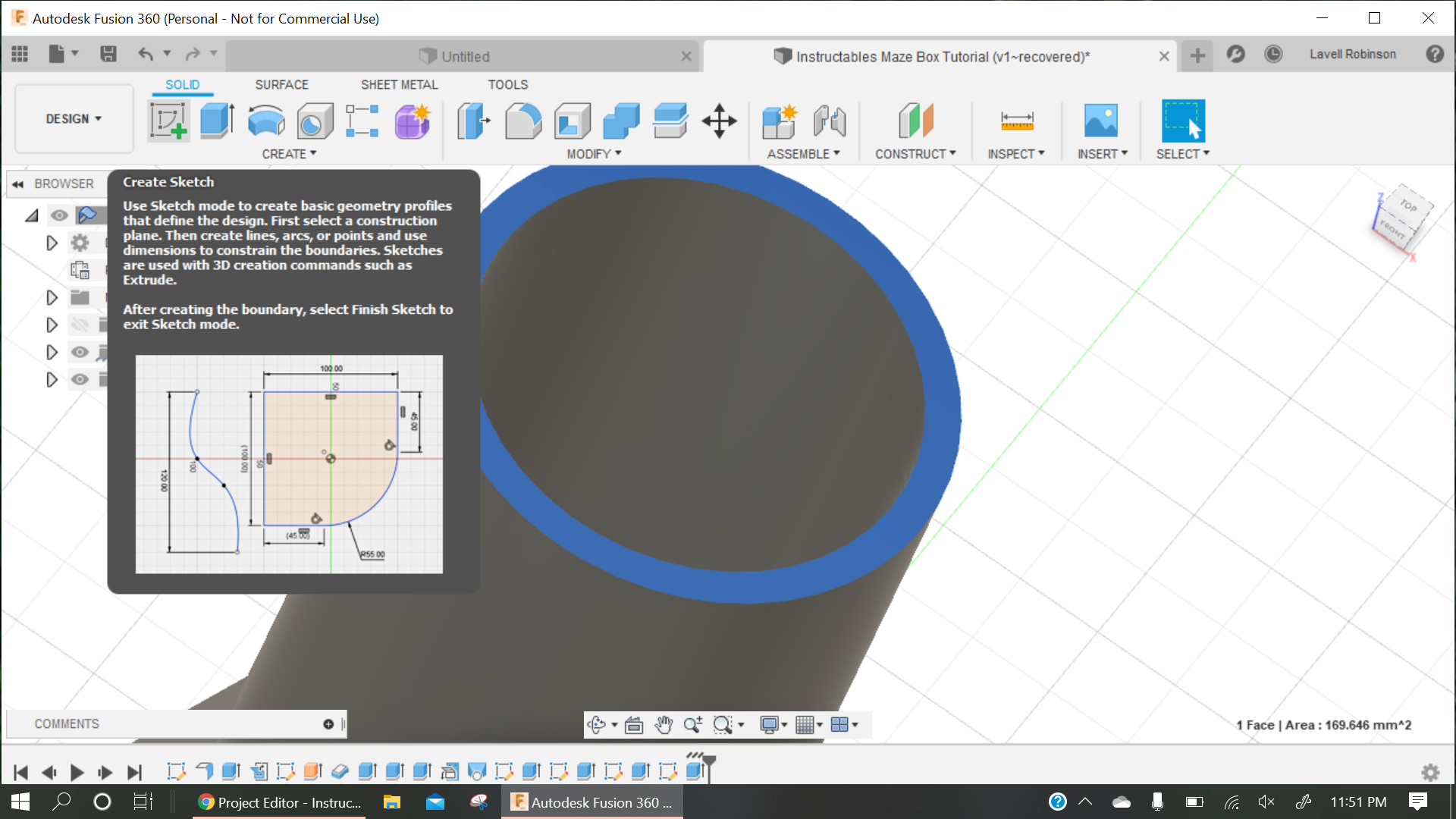Undo the last action
Image resolution: width=1456 pixels, height=819 pixels.
pos(146,54)
